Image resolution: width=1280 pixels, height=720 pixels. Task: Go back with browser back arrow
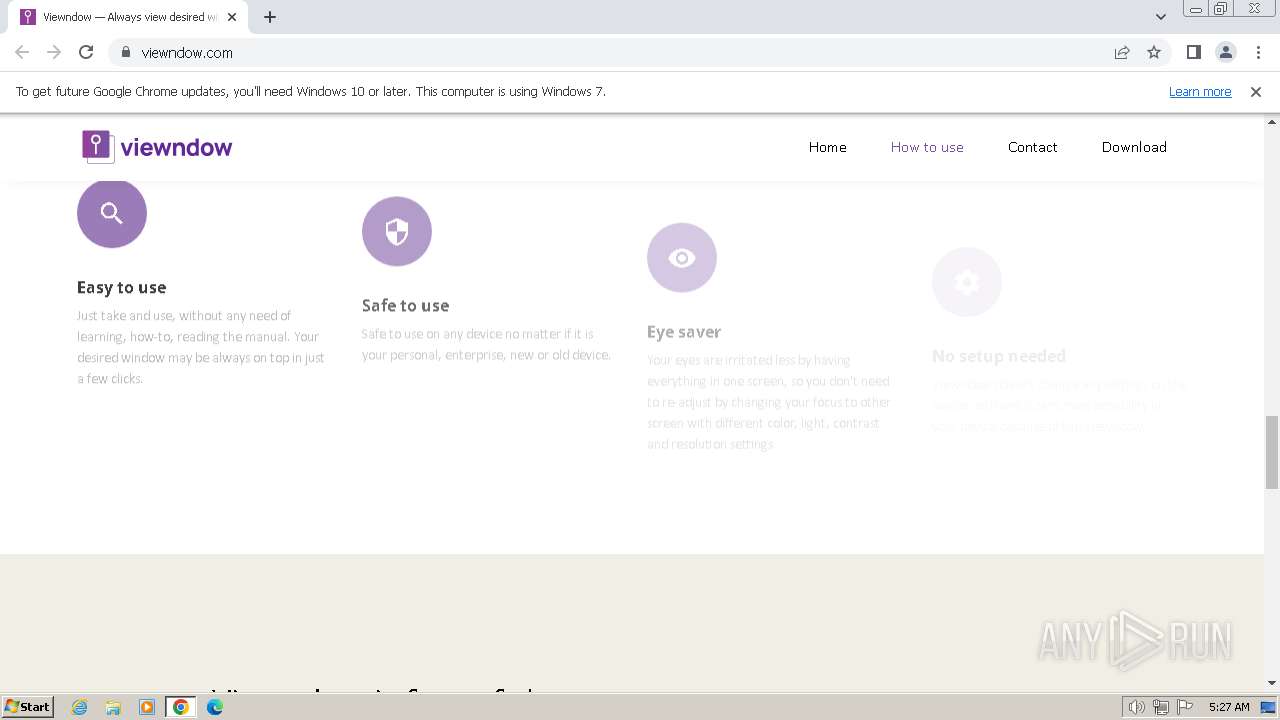22,52
